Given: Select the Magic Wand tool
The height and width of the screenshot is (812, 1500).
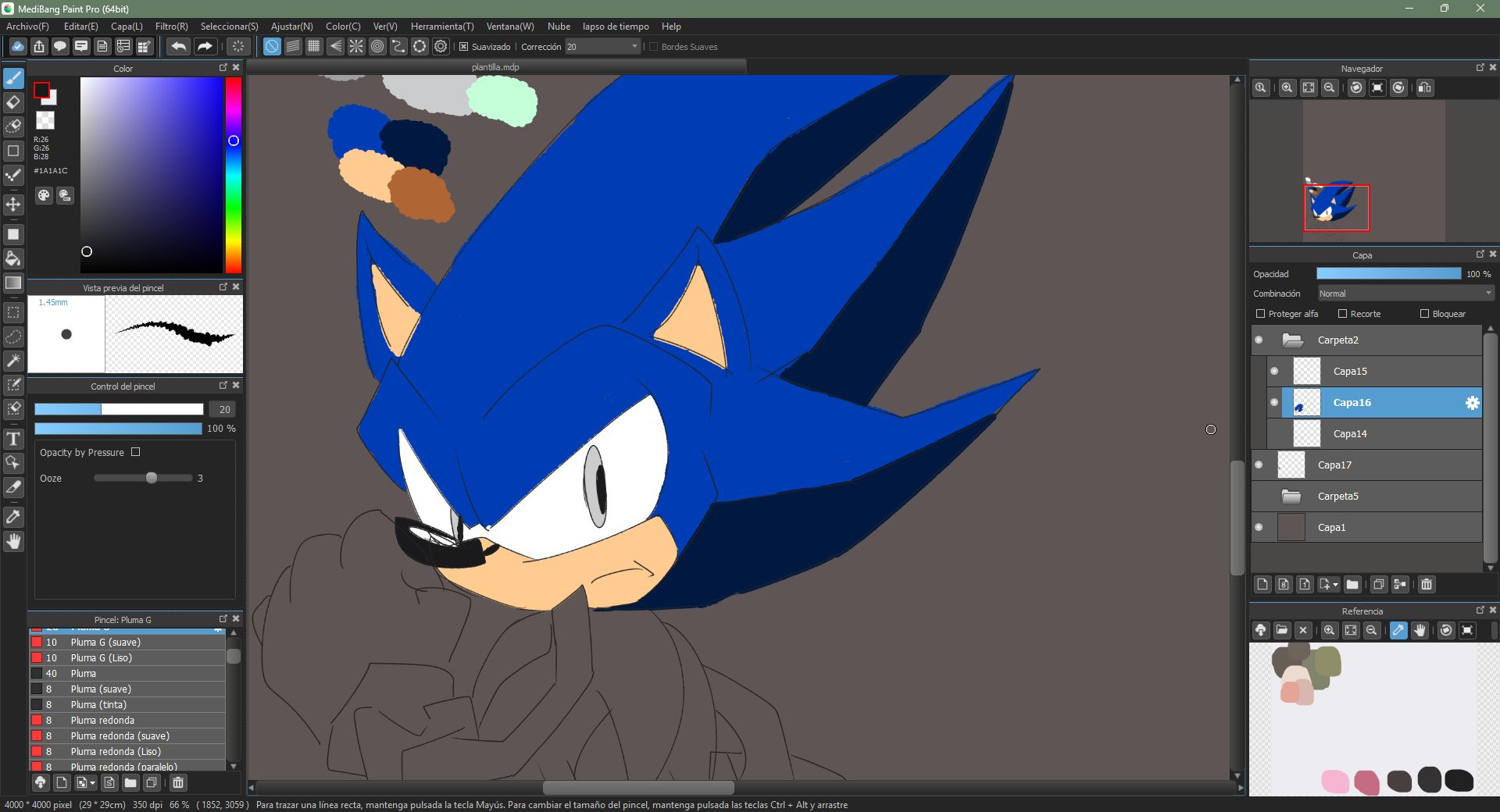Looking at the screenshot, I should pos(13,361).
